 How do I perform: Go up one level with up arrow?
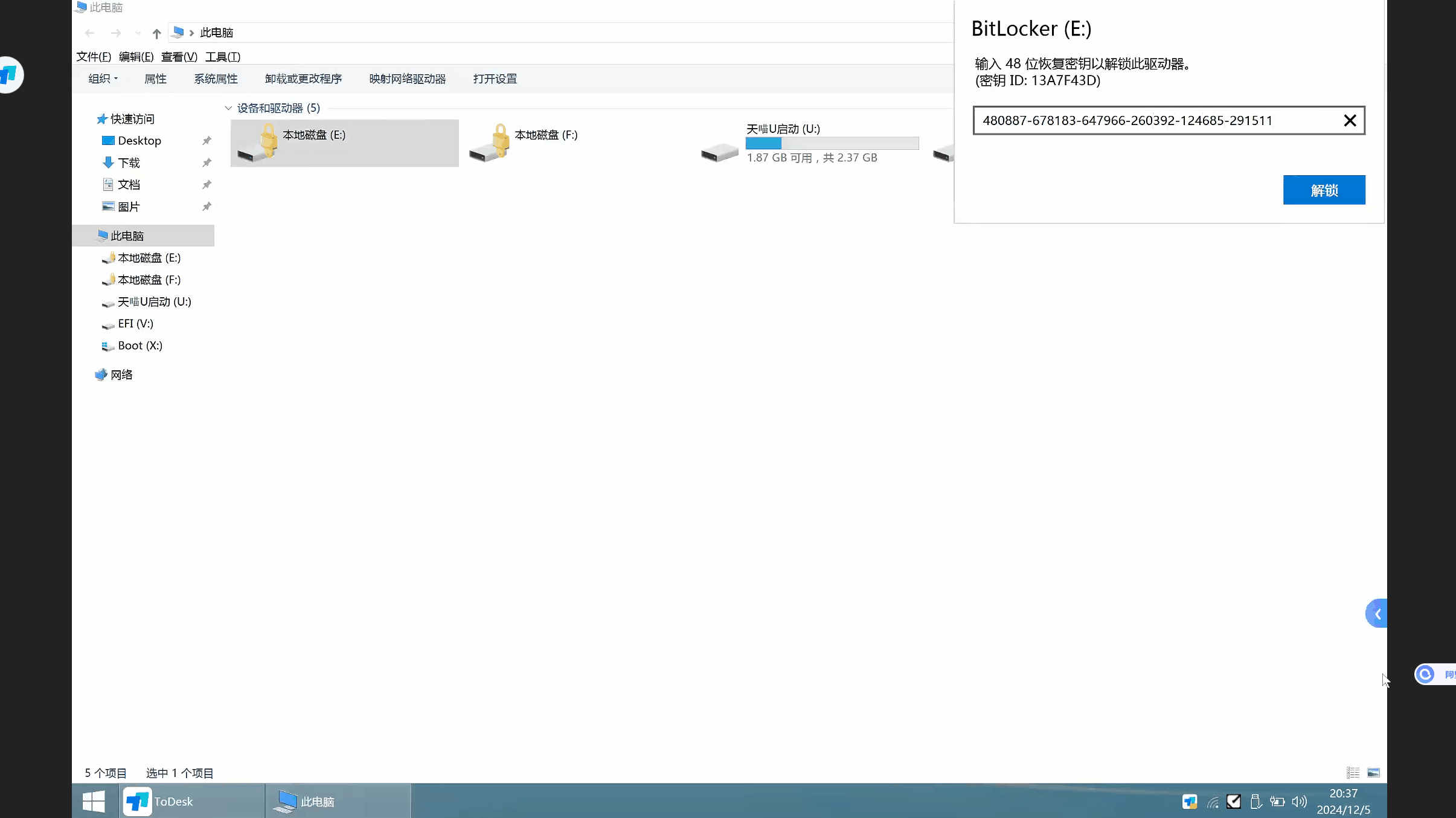(x=156, y=33)
